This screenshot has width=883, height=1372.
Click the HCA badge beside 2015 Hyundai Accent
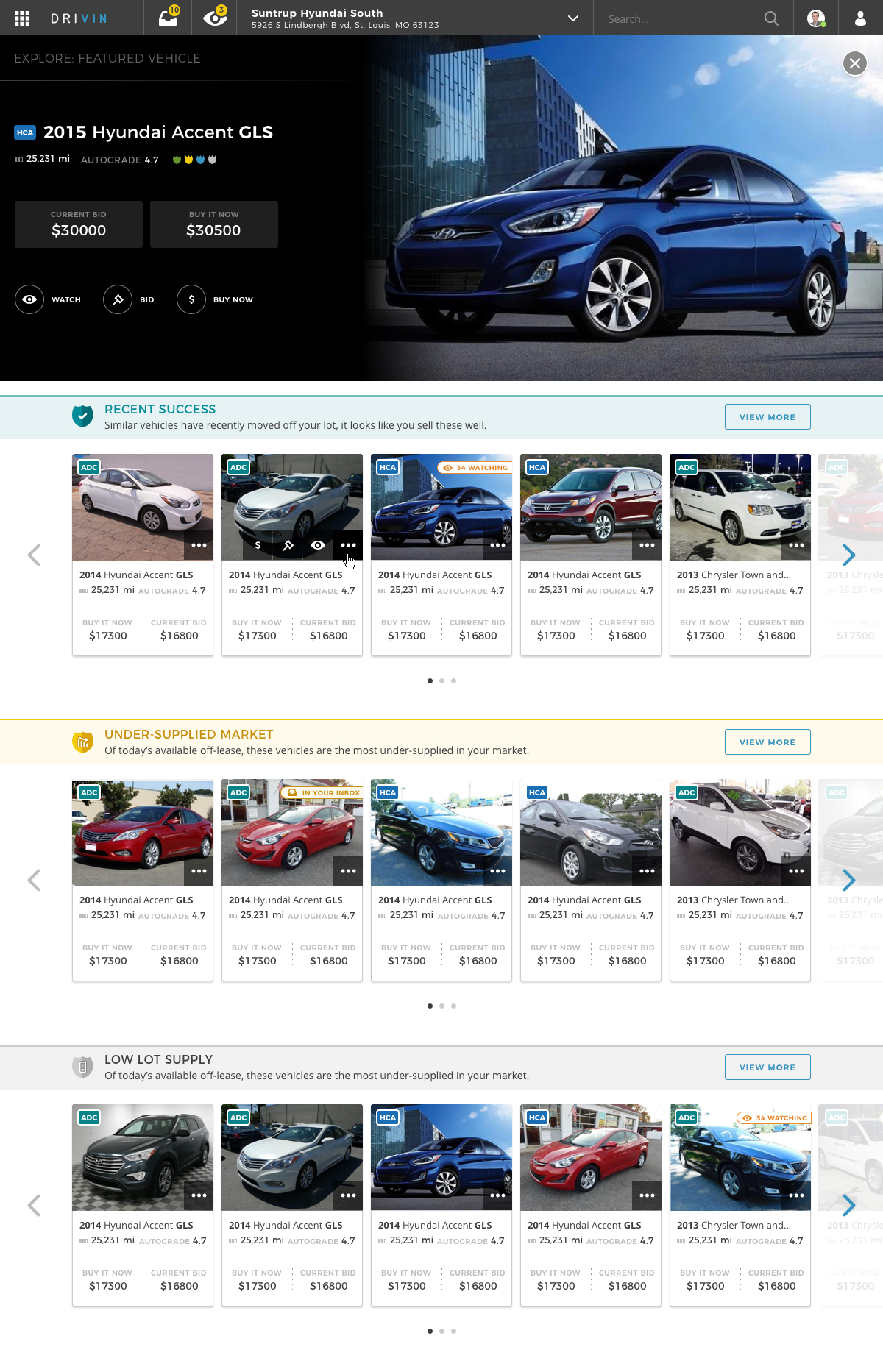pos(25,132)
